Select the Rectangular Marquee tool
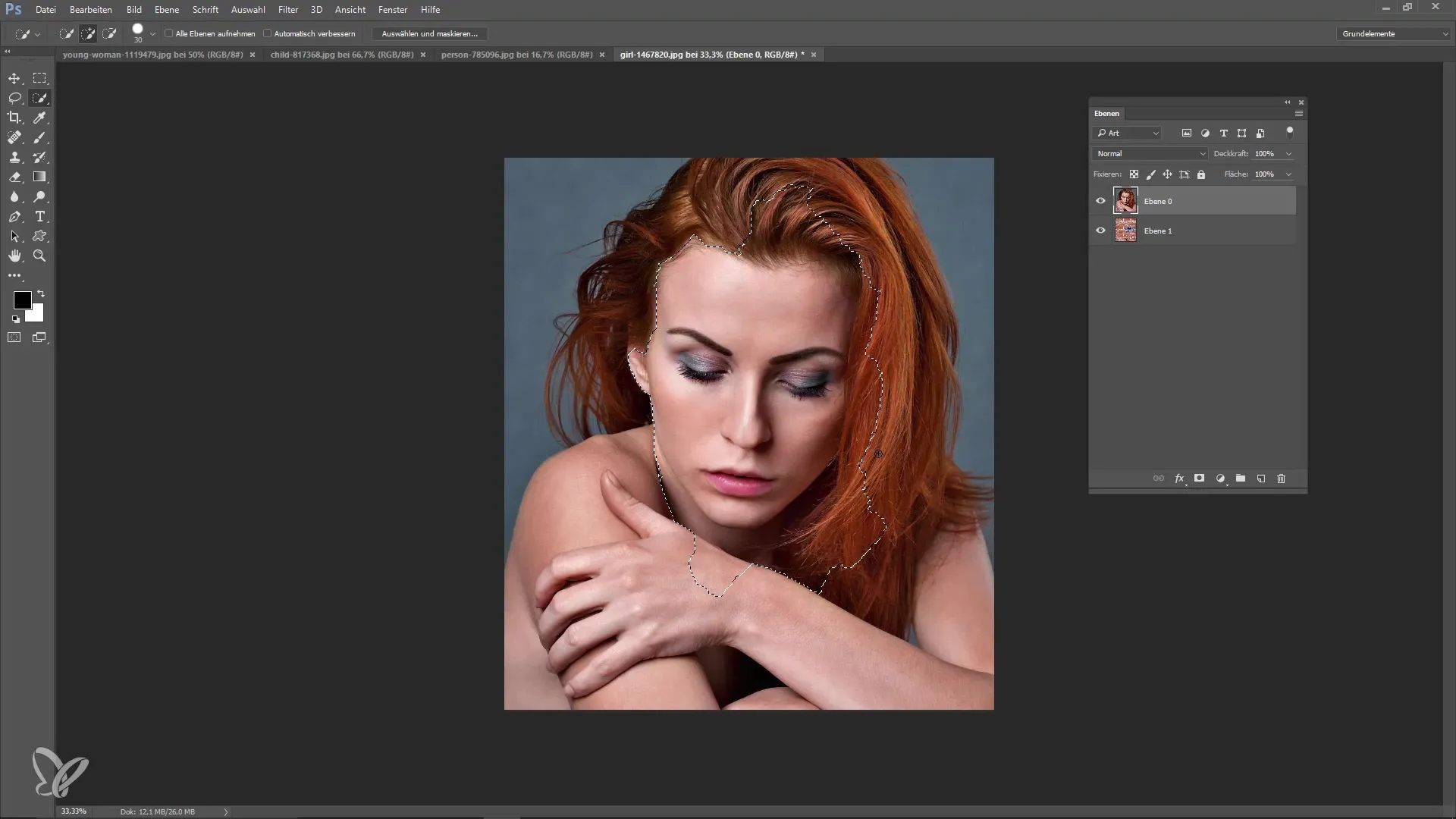 (x=39, y=78)
